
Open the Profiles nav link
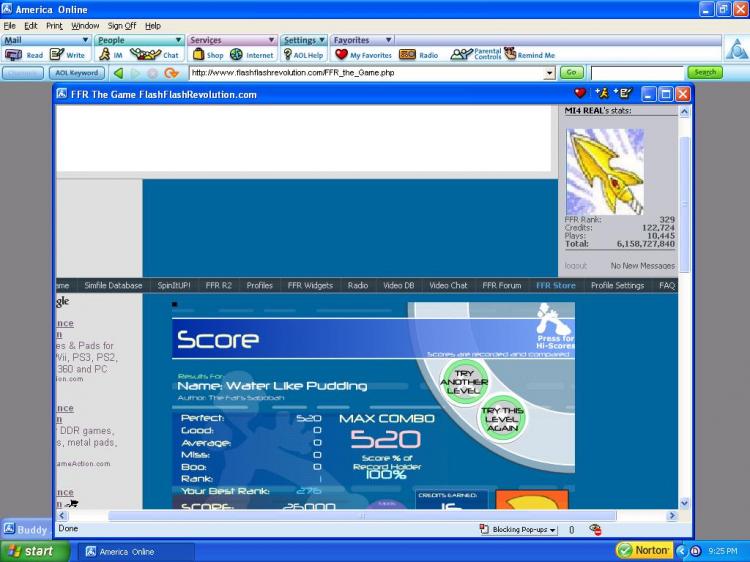click(259, 286)
